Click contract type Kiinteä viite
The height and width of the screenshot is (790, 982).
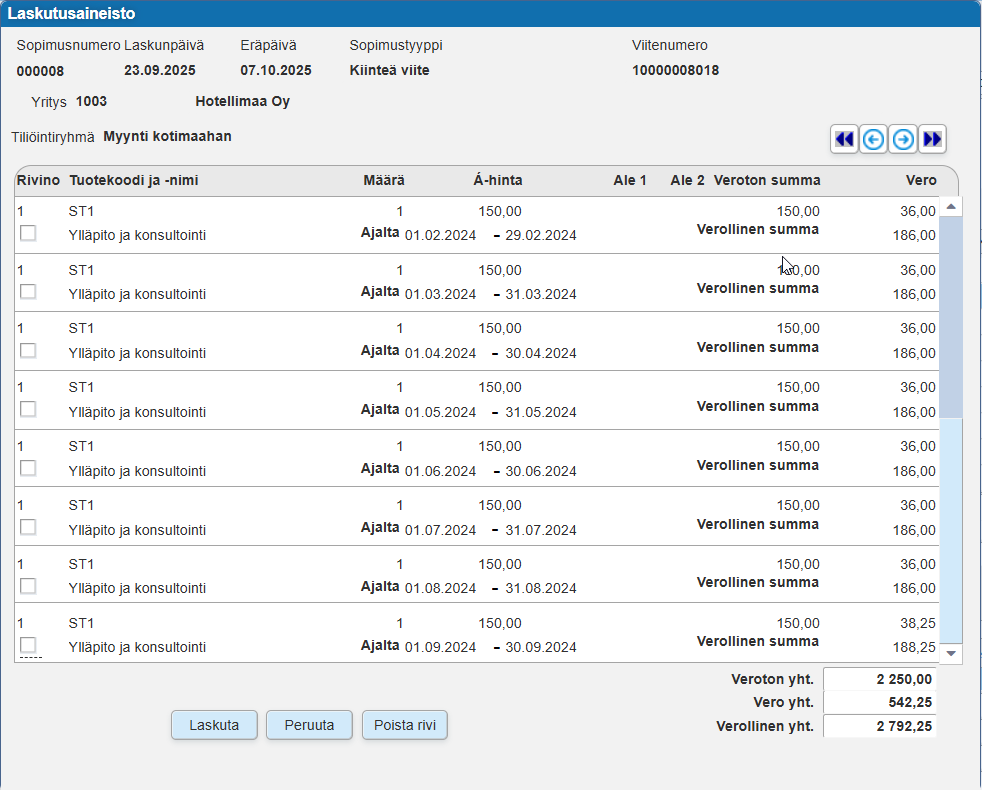pos(390,70)
